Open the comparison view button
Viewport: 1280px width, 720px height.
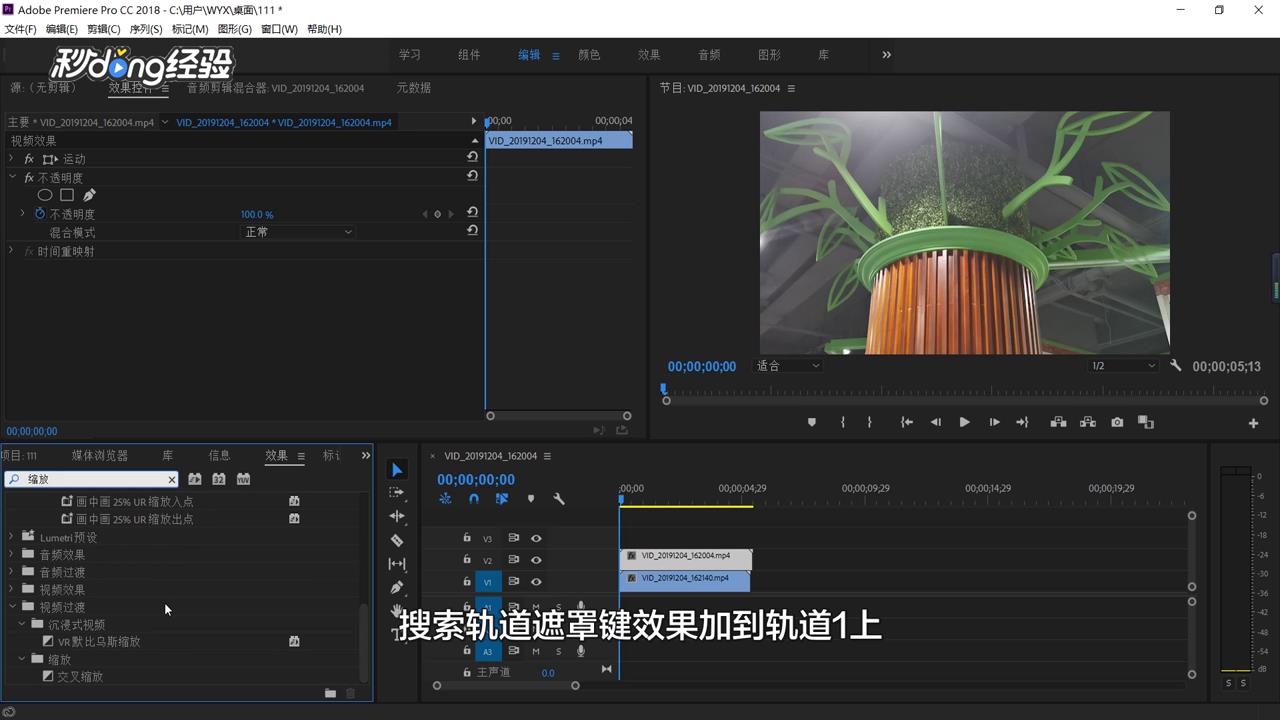(x=1146, y=422)
